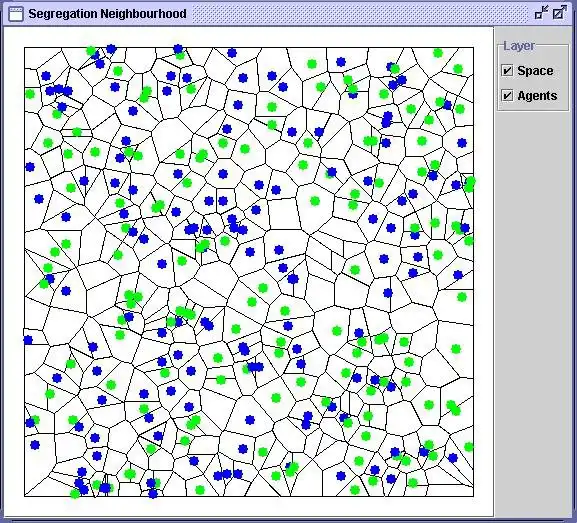Toggle the Space layer checkbox
Screen dimensions: 577x523
pyautogui.click(x=507, y=70)
